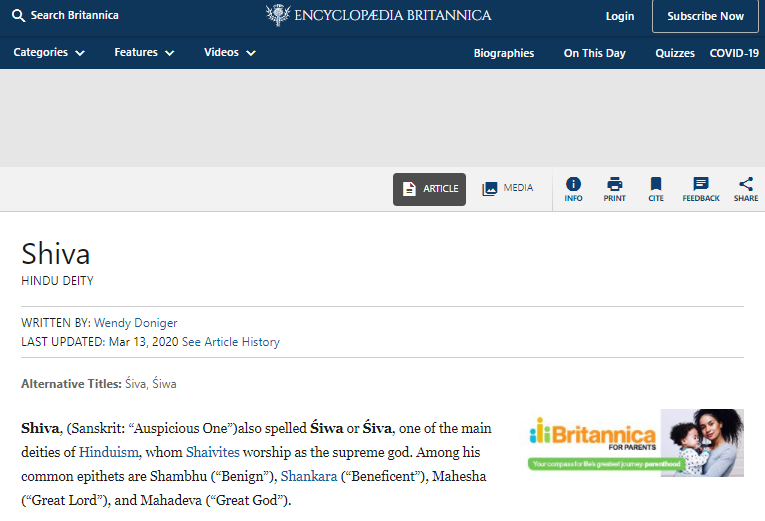The height and width of the screenshot is (521, 765).
Task: Click the Article document icon
Action: [409, 189]
